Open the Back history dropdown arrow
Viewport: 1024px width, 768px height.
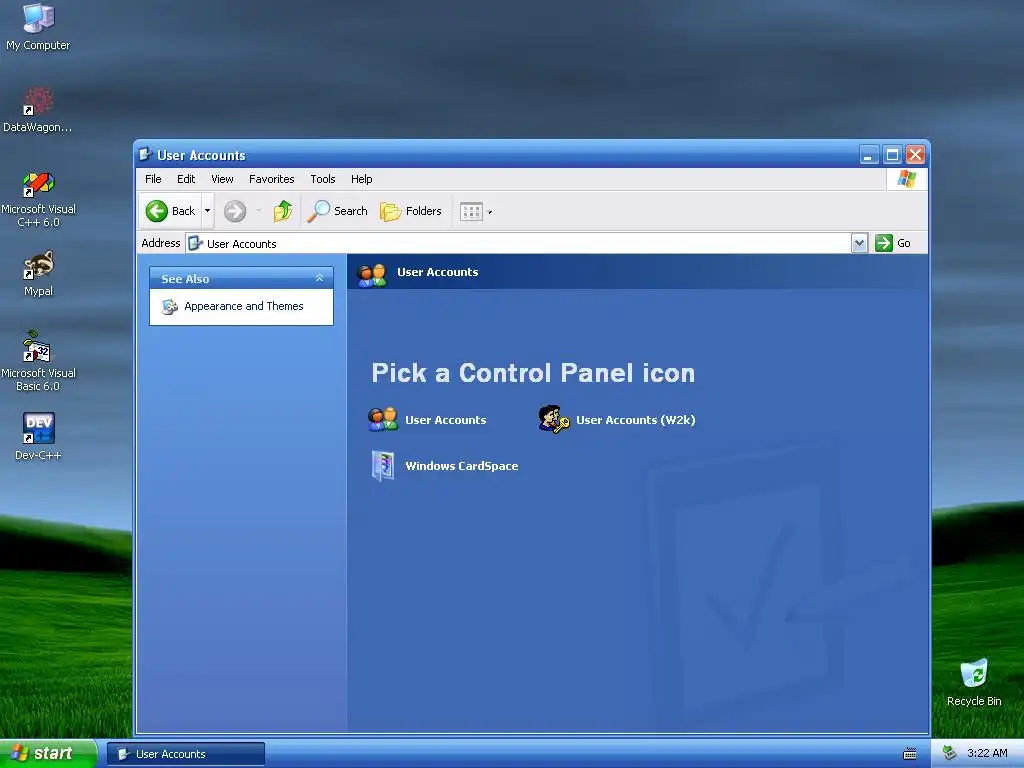tap(208, 211)
